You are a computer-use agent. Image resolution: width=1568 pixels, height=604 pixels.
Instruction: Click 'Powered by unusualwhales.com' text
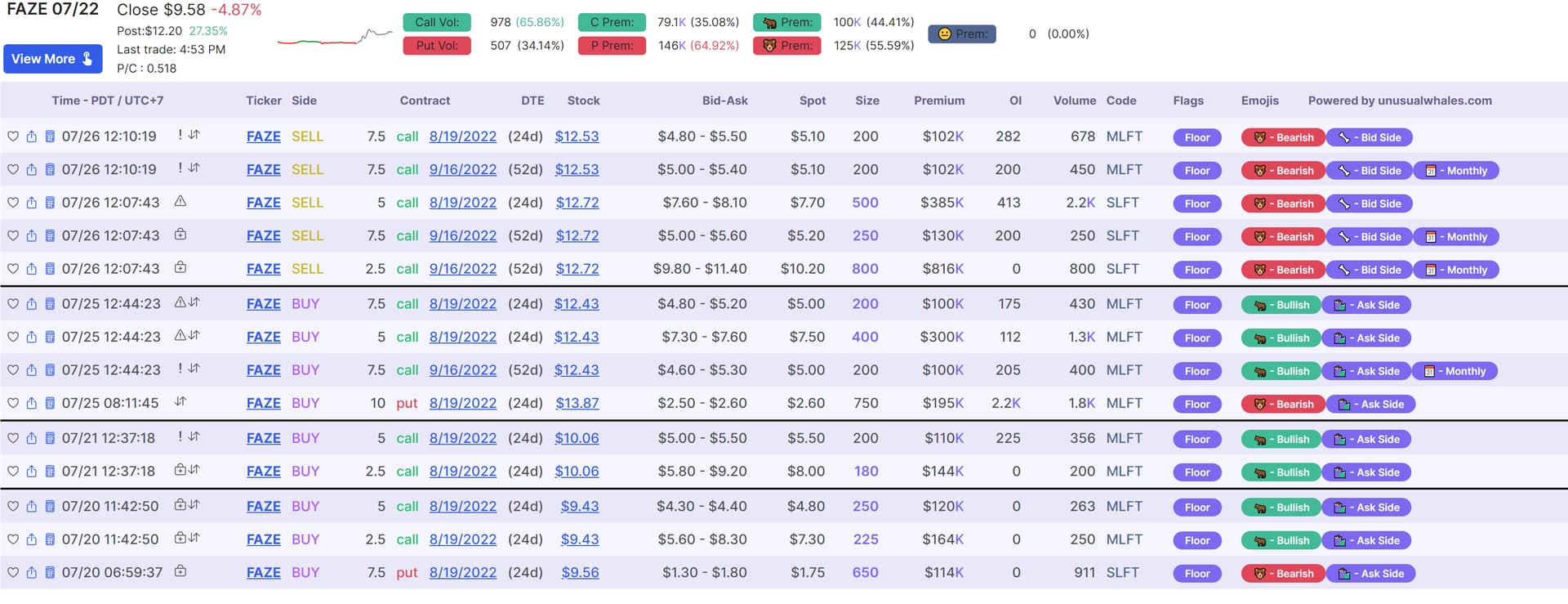[x=1400, y=101]
